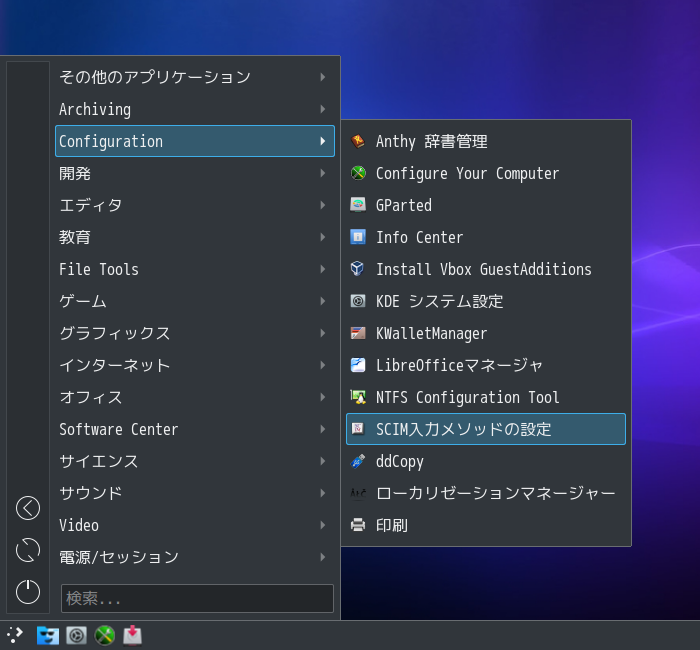This screenshot has height=650, width=700.
Task: Expand the 教育 submenu
Action: [195, 238]
